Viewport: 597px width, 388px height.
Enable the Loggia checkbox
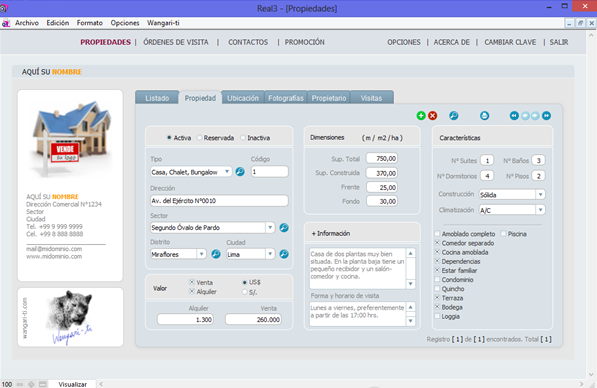click(437, 316)
